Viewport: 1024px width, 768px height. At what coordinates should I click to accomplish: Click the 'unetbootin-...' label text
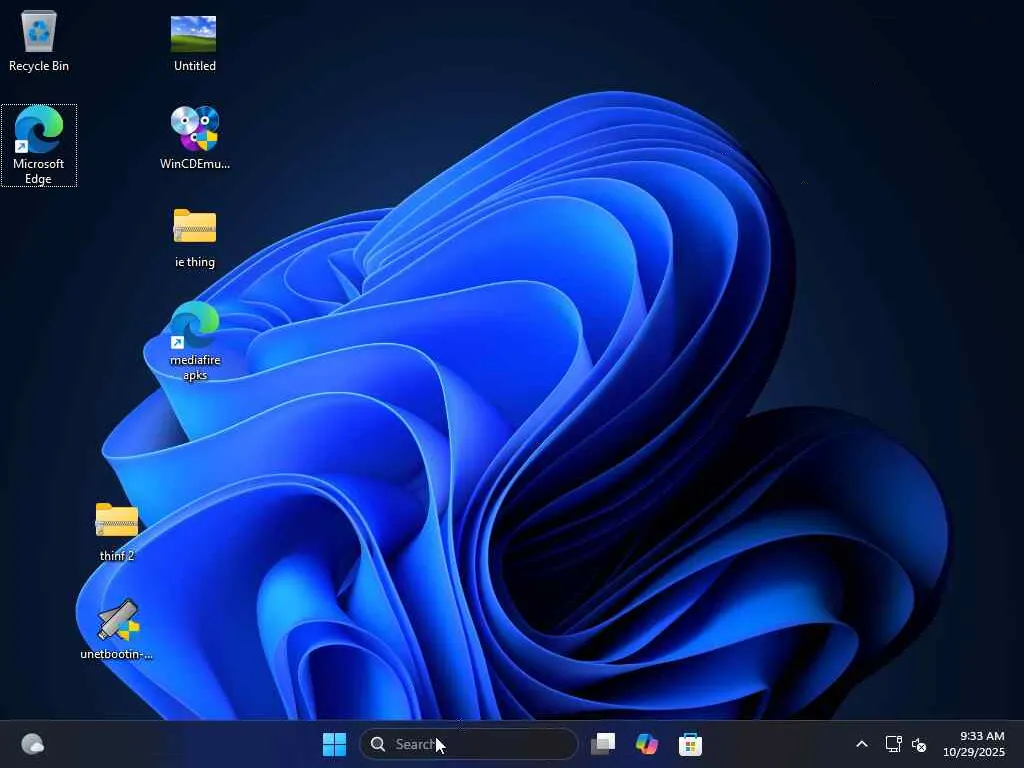click(x=116, y=654)
